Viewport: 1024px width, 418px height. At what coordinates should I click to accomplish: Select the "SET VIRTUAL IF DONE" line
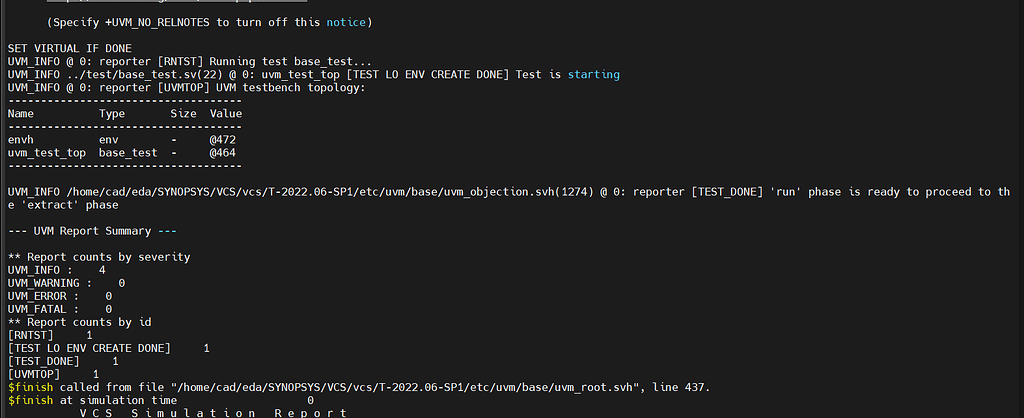pos(69,48)
